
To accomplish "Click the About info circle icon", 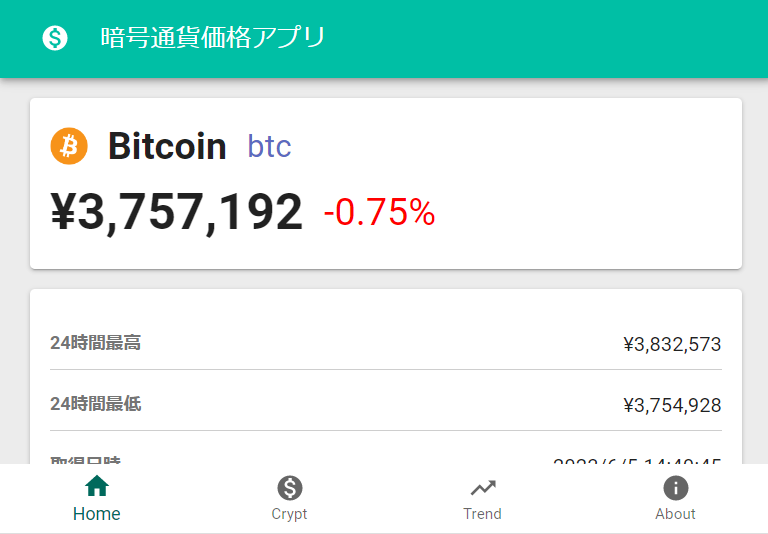I will 675,487.
